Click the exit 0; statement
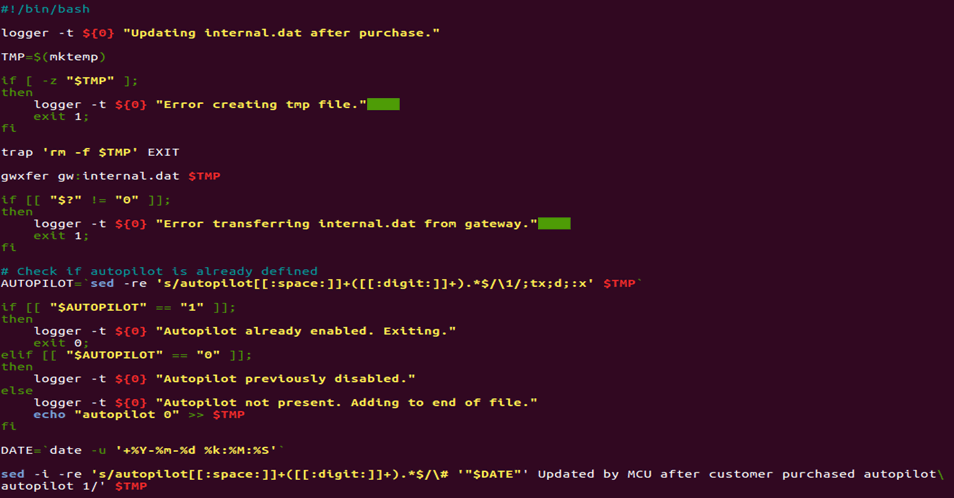This screenshot has width=954, height=498. tap(61, 343)
